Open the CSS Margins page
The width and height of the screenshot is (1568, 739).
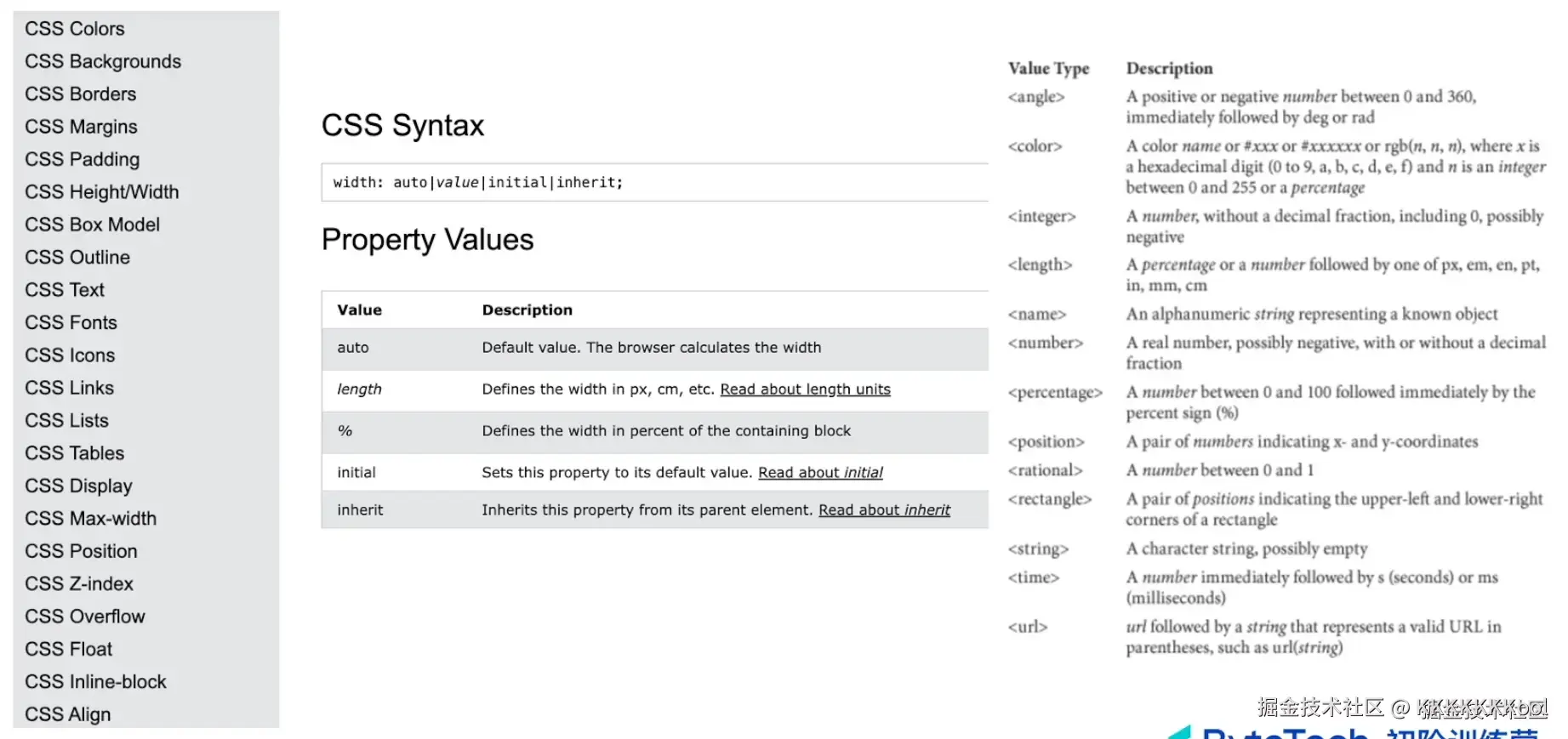(x=81, y=127)
